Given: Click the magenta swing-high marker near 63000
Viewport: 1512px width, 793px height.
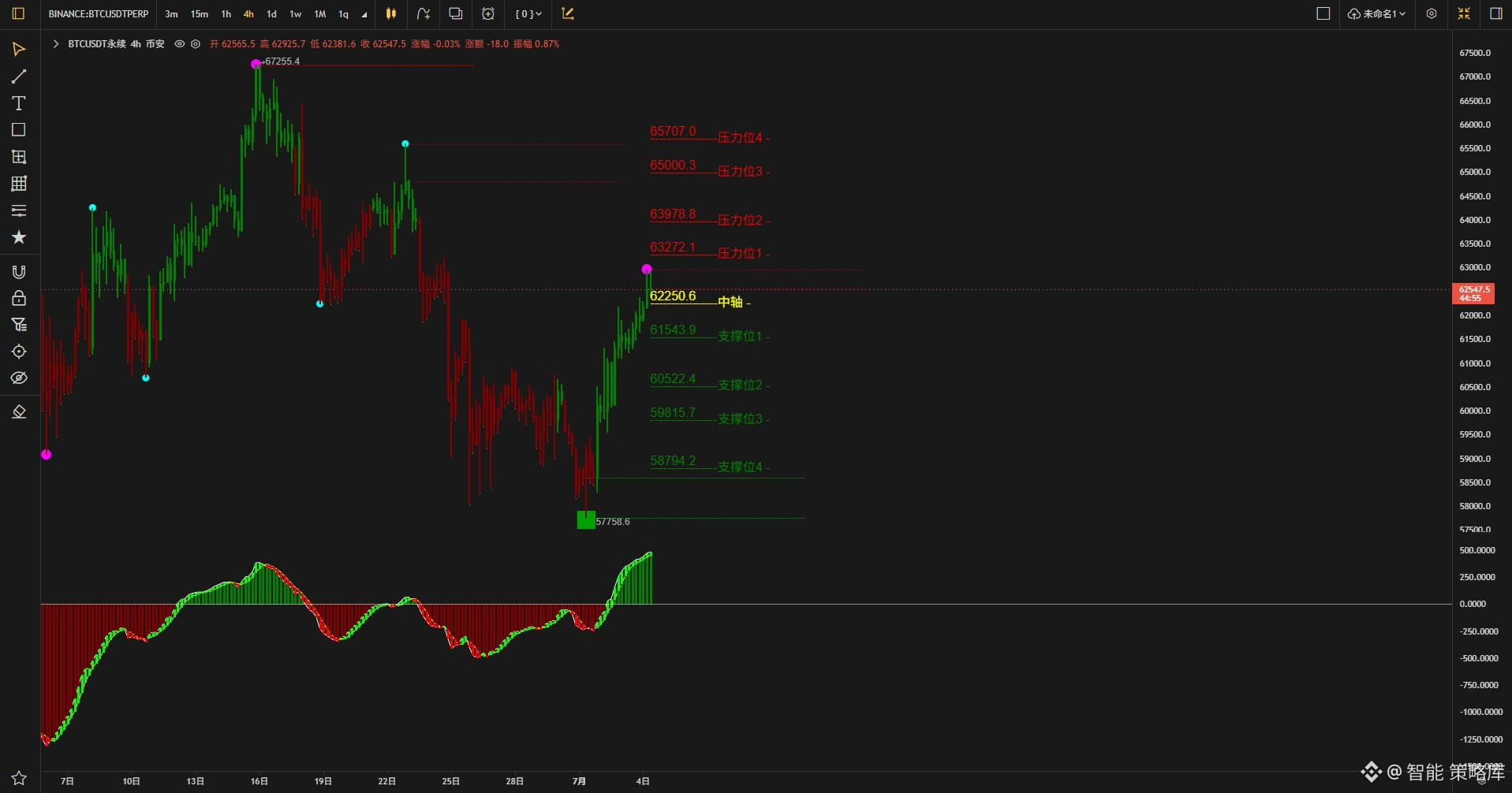Looking at the screenshot, I should 647,270.
